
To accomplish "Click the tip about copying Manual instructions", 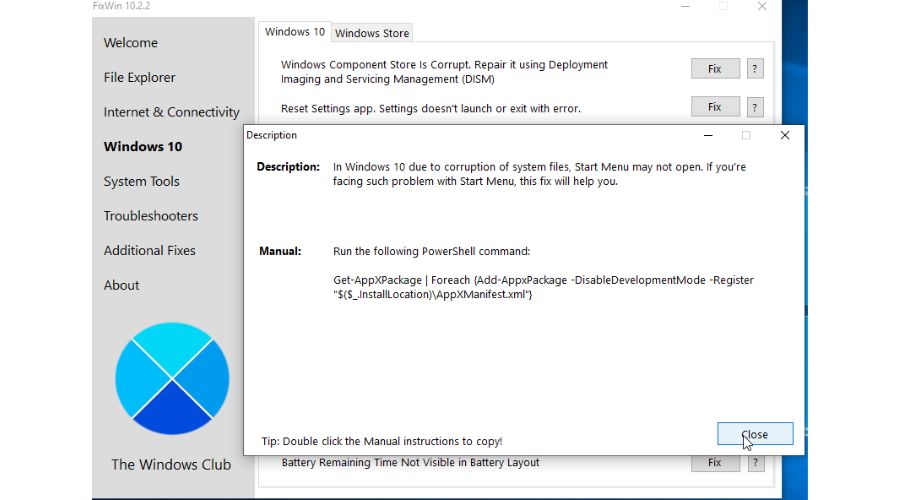I will point(382,441).
